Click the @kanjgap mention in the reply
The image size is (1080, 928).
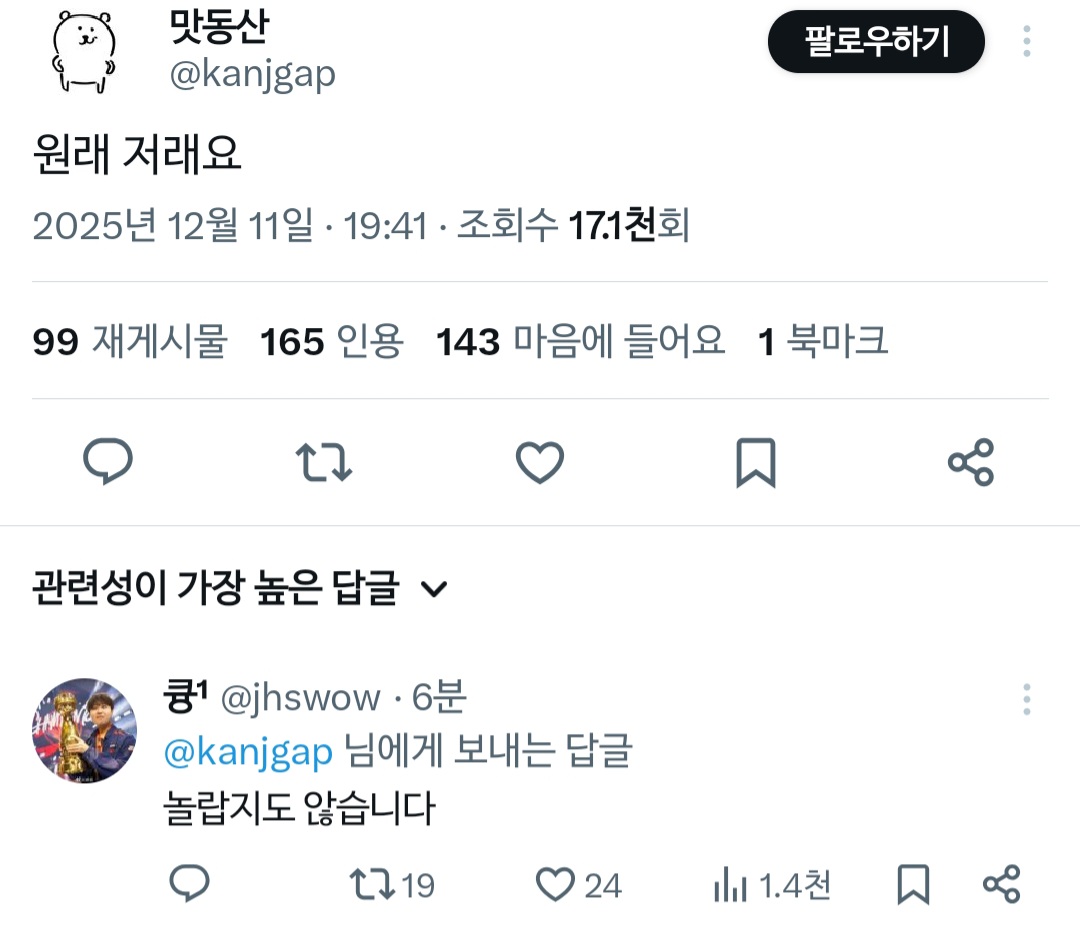248,752
